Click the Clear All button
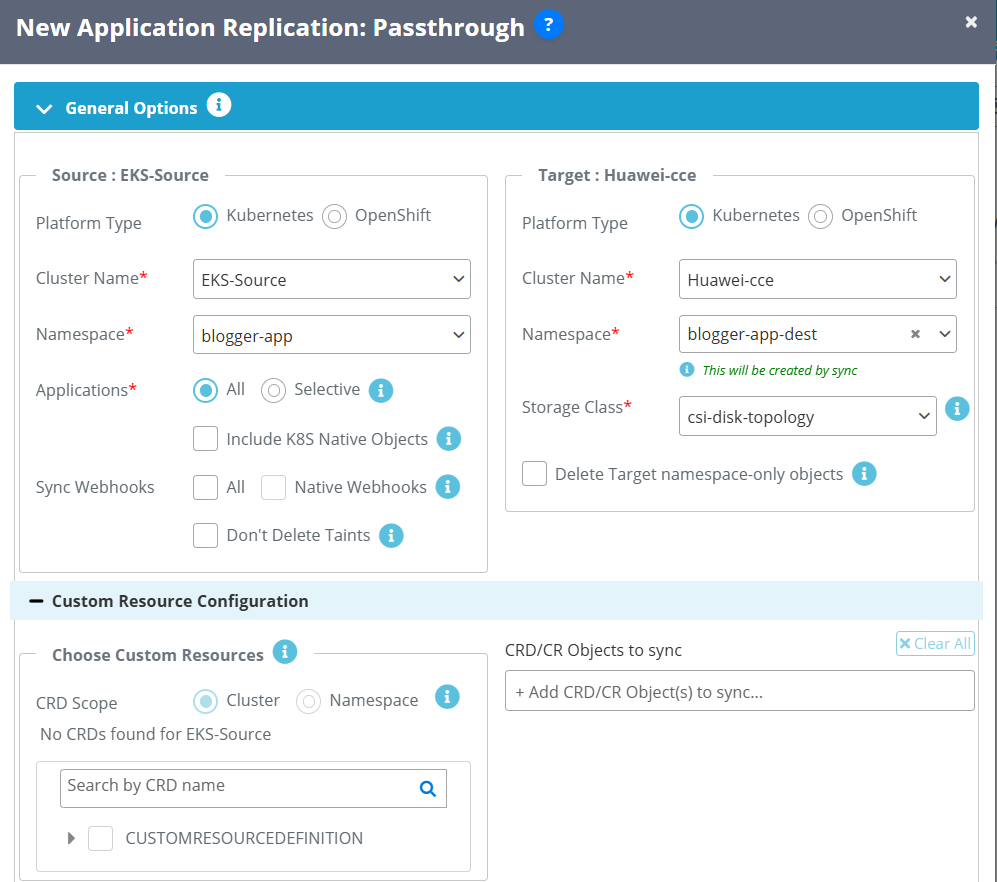 tap(935, 644)
